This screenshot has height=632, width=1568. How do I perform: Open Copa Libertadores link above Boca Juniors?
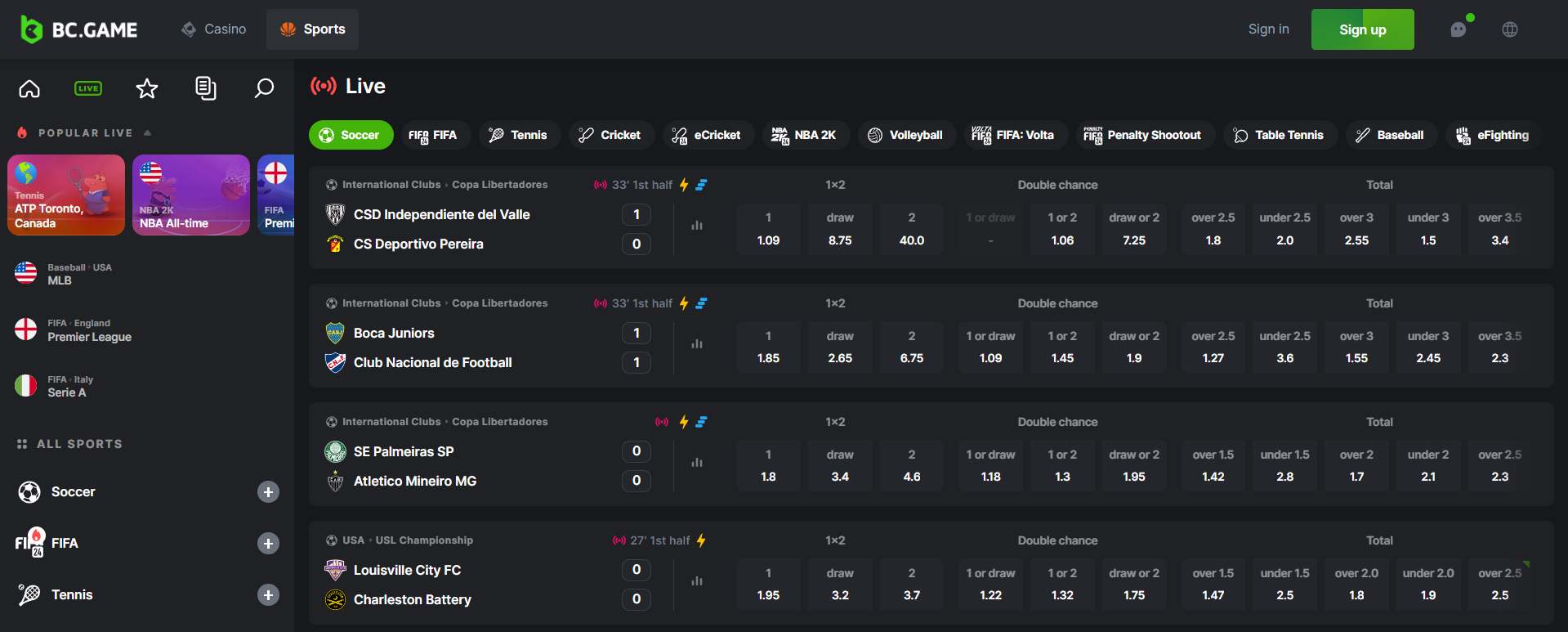point(500,303)
